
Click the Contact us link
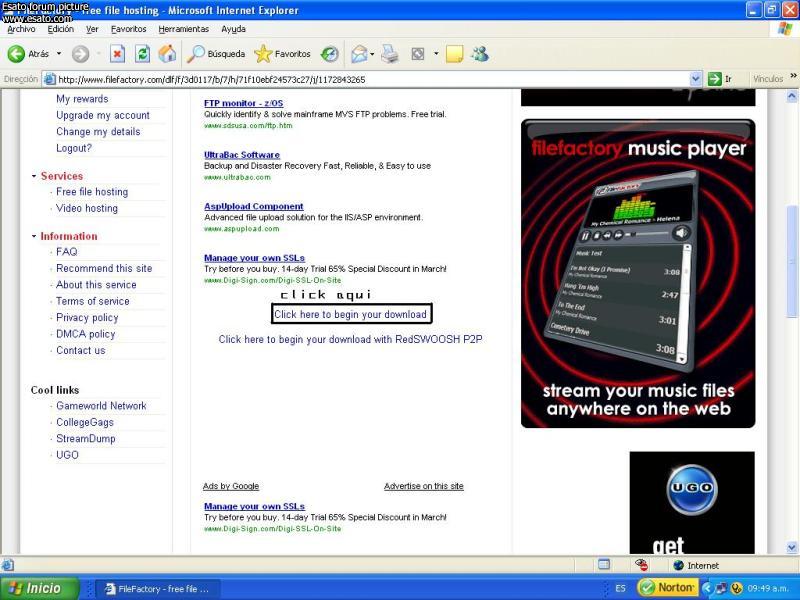click(x=81, y=351)
